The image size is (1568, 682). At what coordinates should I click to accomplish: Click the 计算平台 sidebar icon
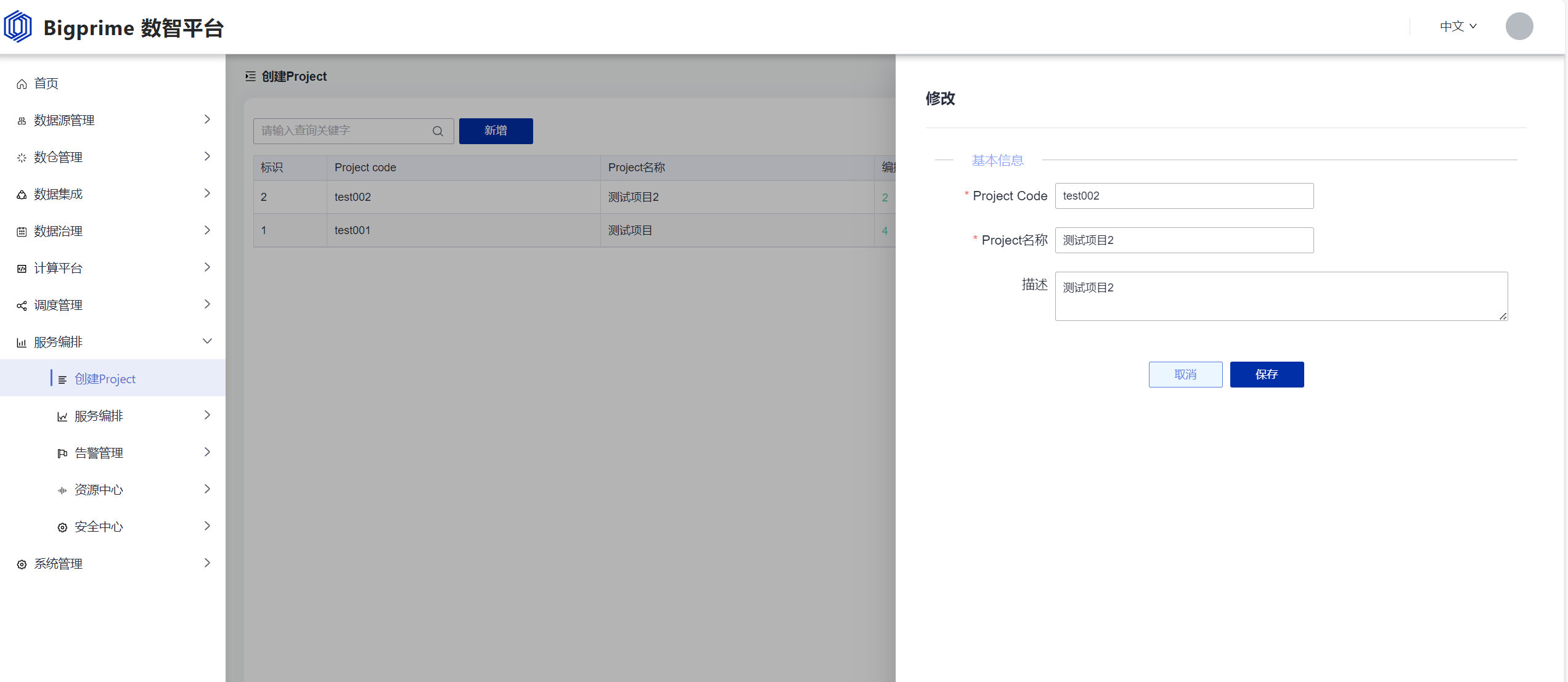pyautogui.click(x=22, y=269)
